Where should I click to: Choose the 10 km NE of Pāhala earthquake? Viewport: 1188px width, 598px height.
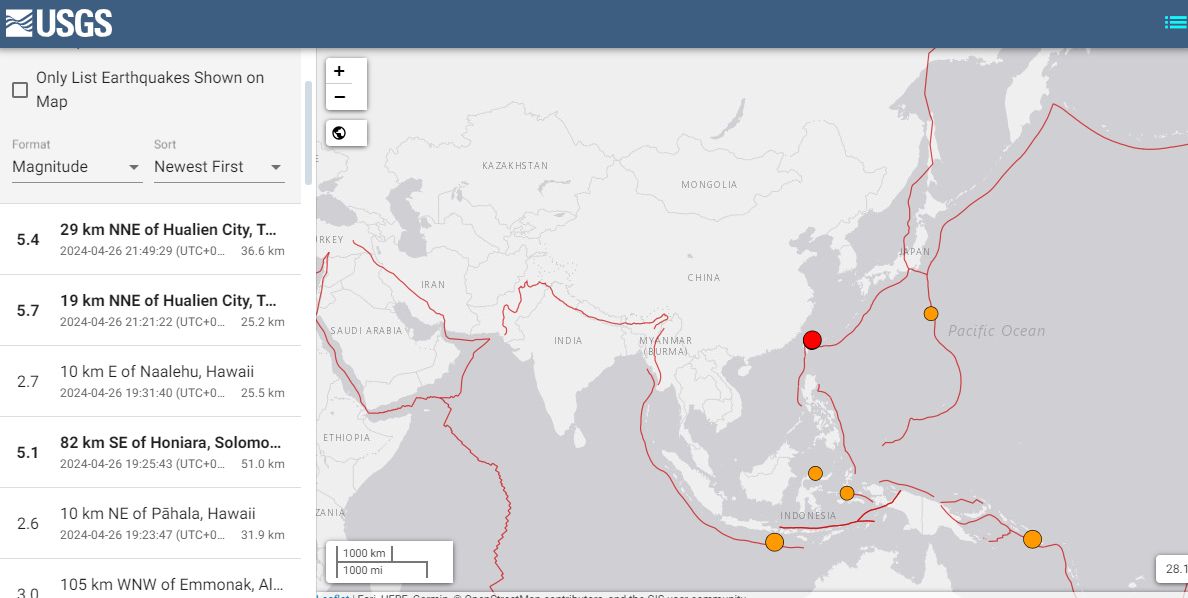pos(150,523)
